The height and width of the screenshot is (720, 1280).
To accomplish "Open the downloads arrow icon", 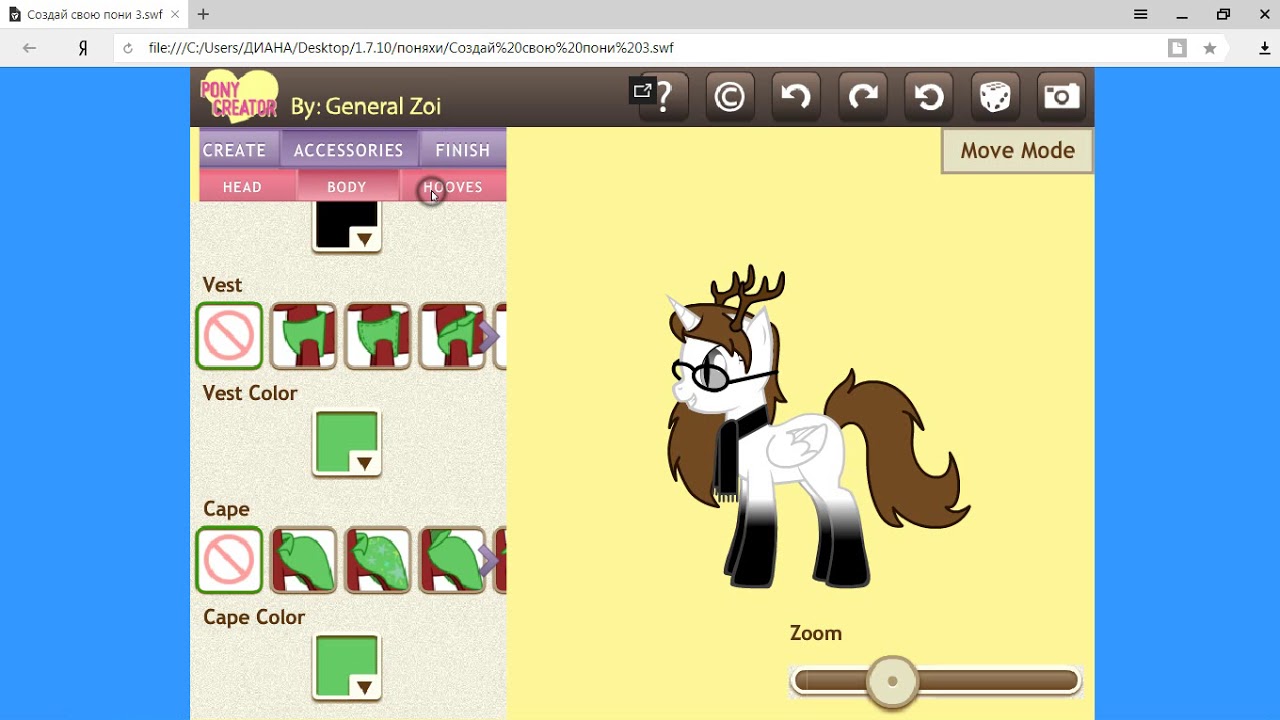I will coord(1264,48).
